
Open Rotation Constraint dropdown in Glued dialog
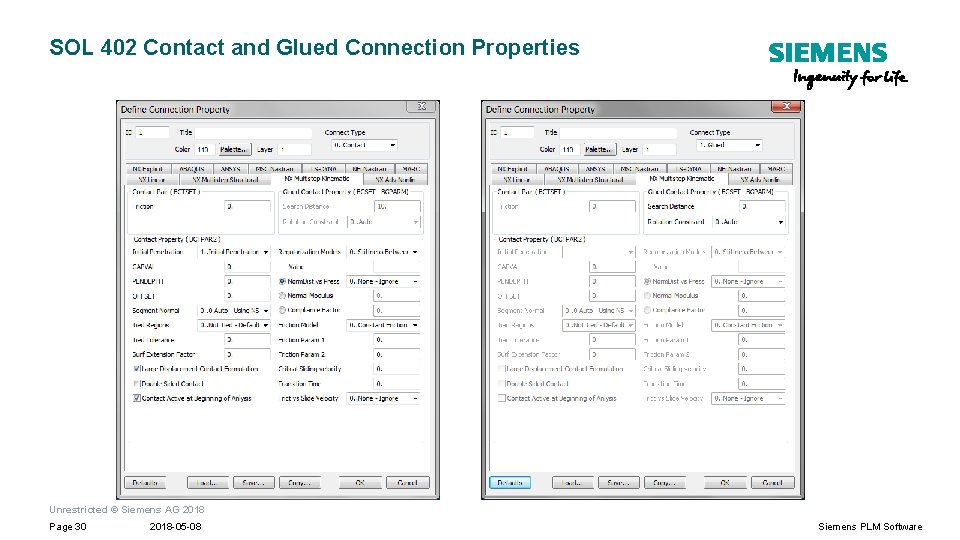point(749,222)
